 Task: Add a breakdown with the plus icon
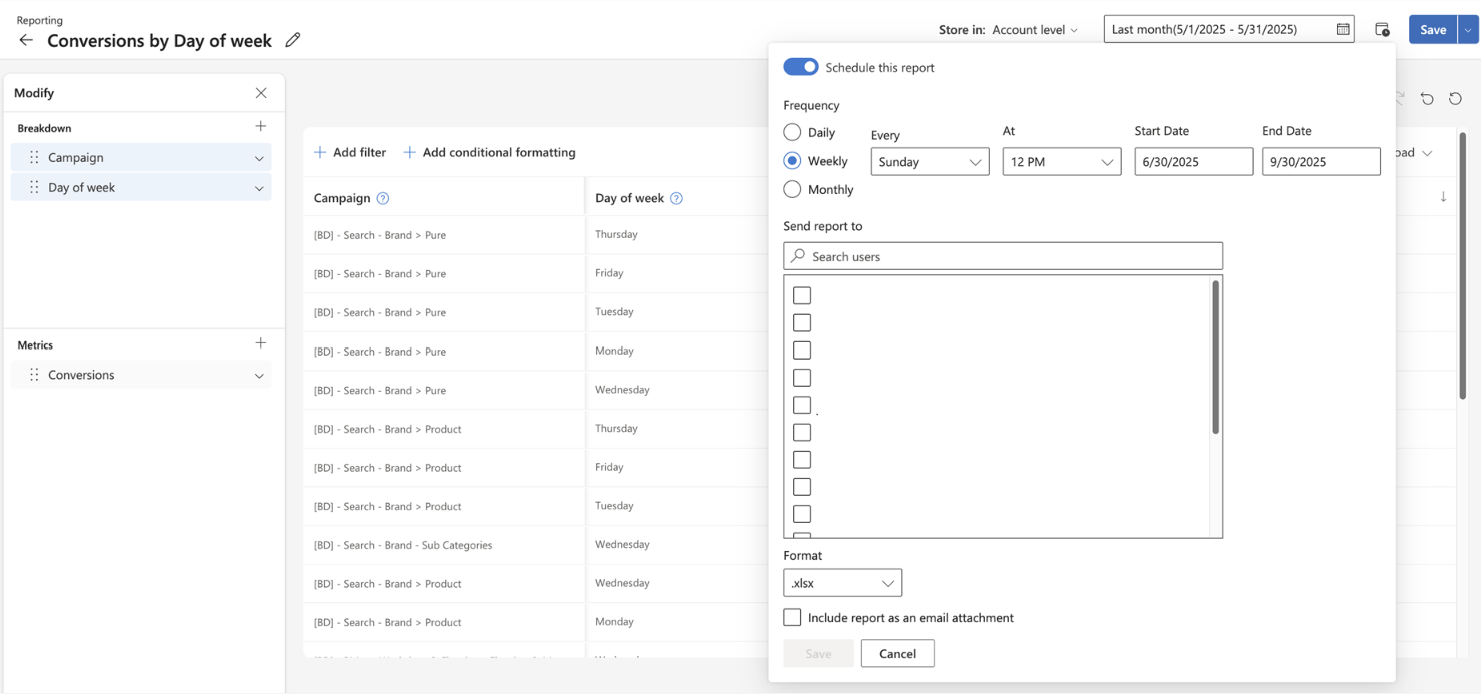click(x=261, y=127)
